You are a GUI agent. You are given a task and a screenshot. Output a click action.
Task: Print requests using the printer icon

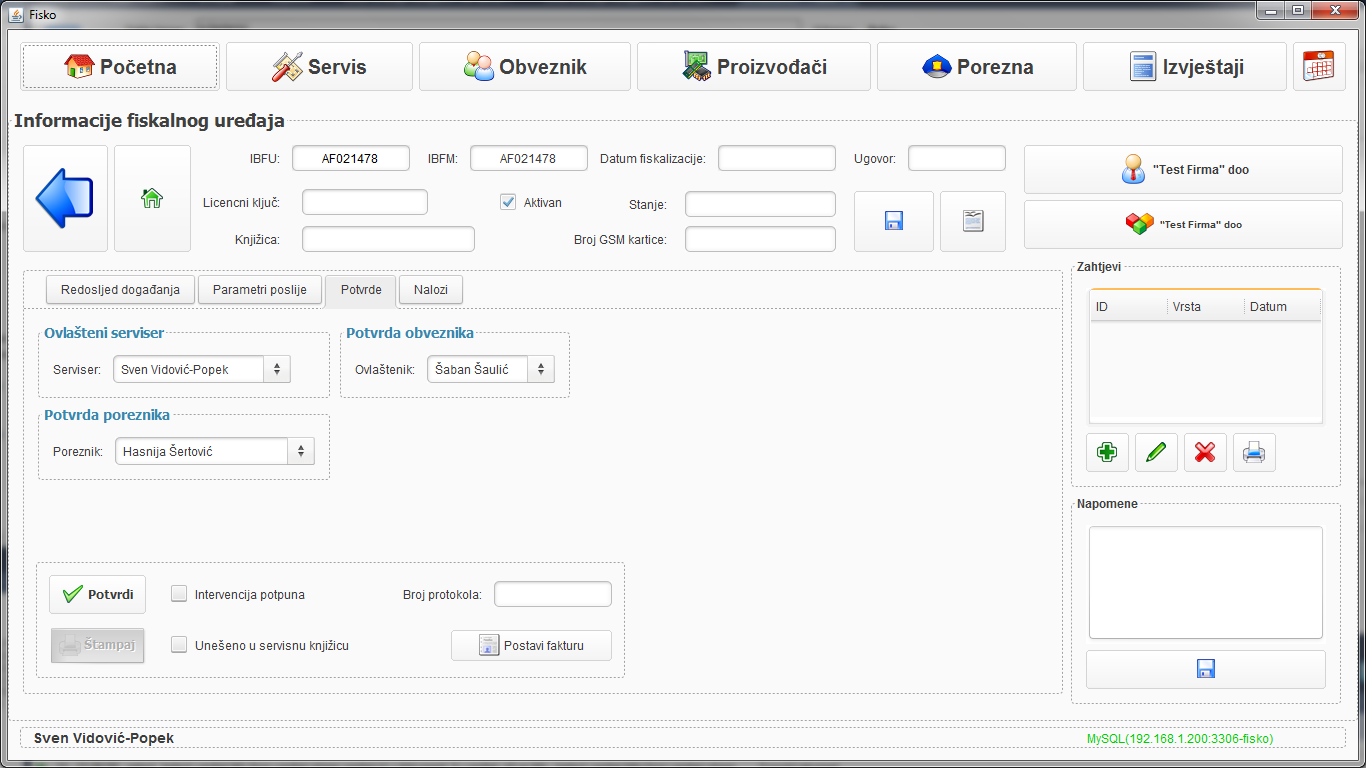[x=1254, y=453]
